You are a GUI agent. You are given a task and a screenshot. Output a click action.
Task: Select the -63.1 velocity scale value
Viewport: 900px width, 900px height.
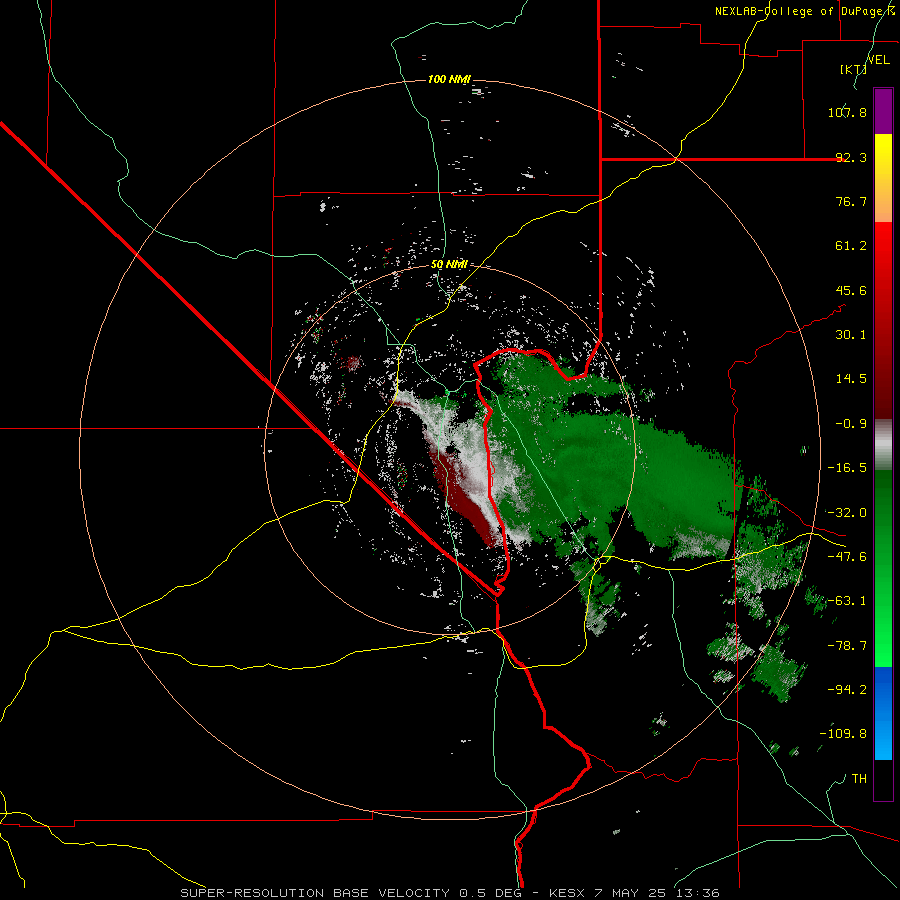coord(847,601)
